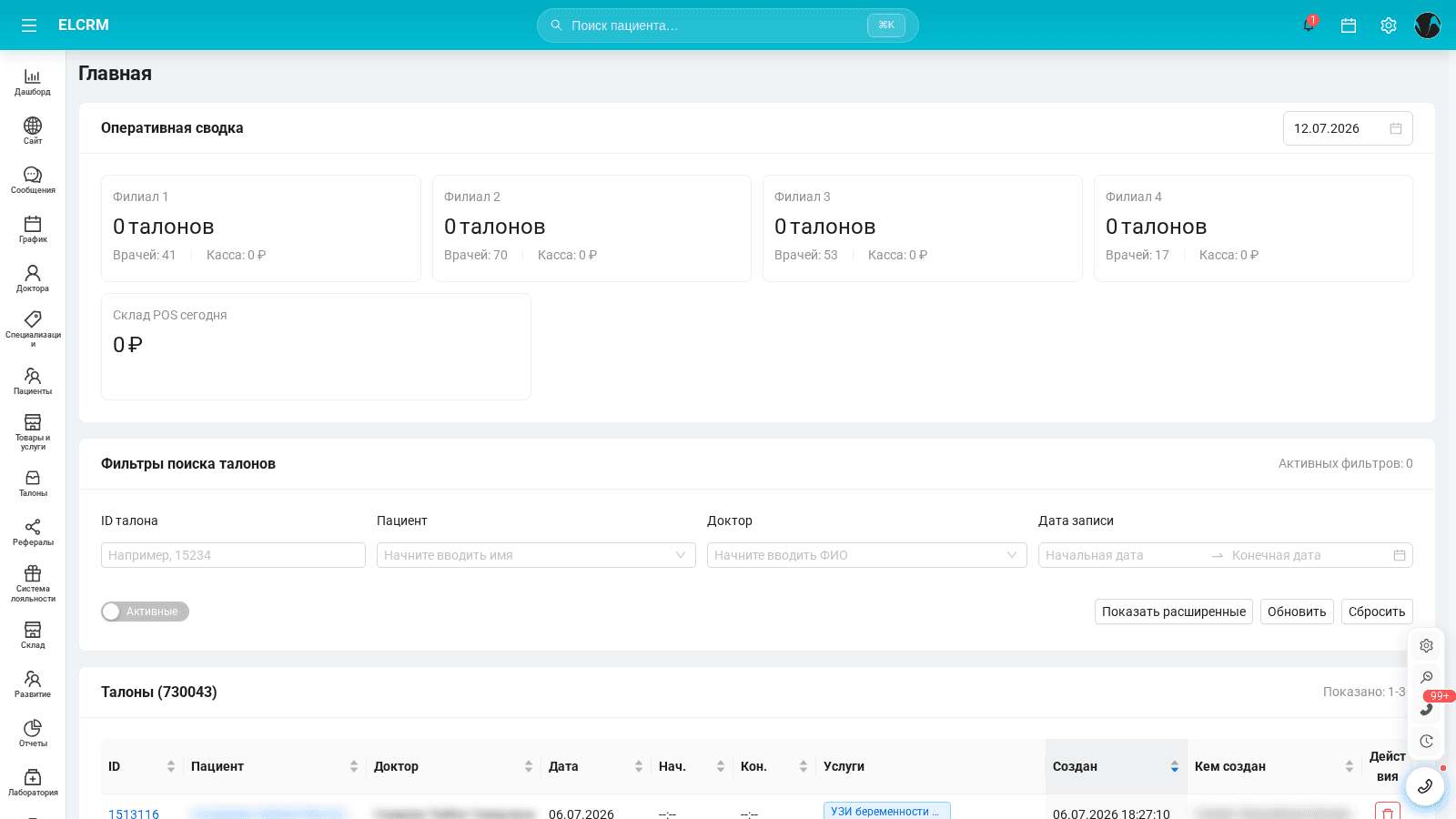1456x819 pixels.
Task: Open user avatar menu
Action: point(1428,25)
